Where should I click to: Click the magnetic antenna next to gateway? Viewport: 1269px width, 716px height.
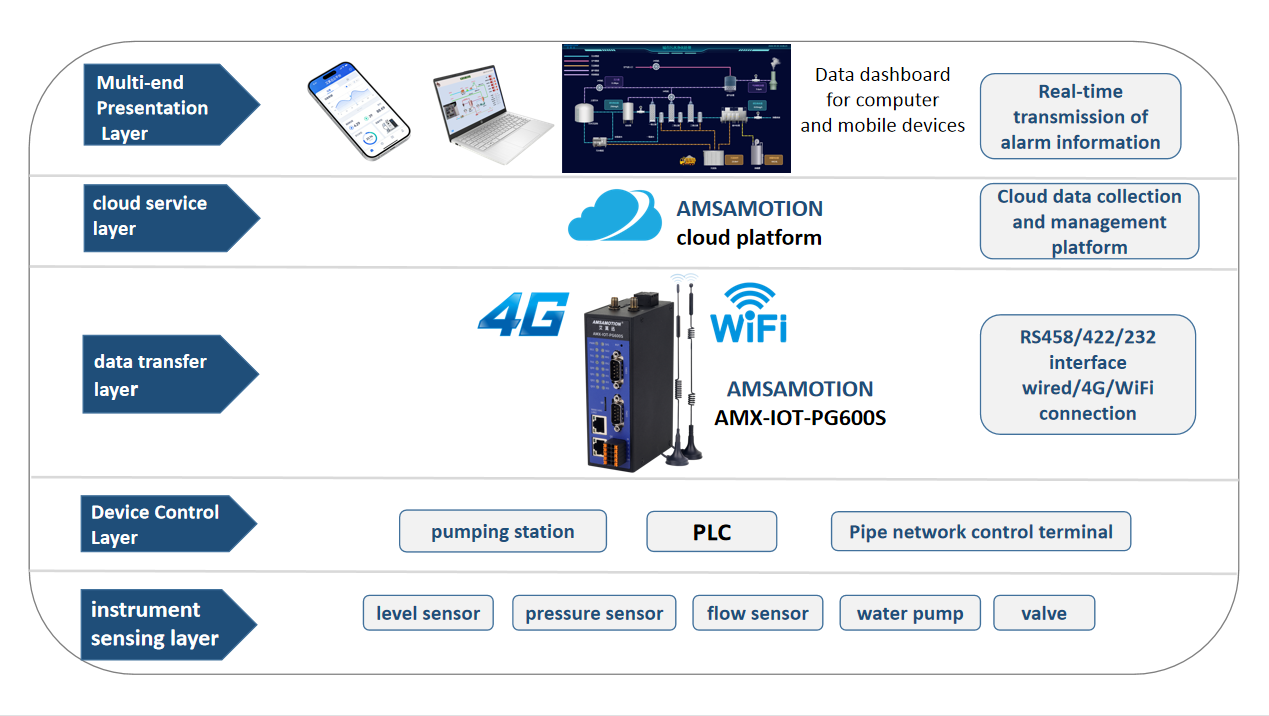coord(685,370)
